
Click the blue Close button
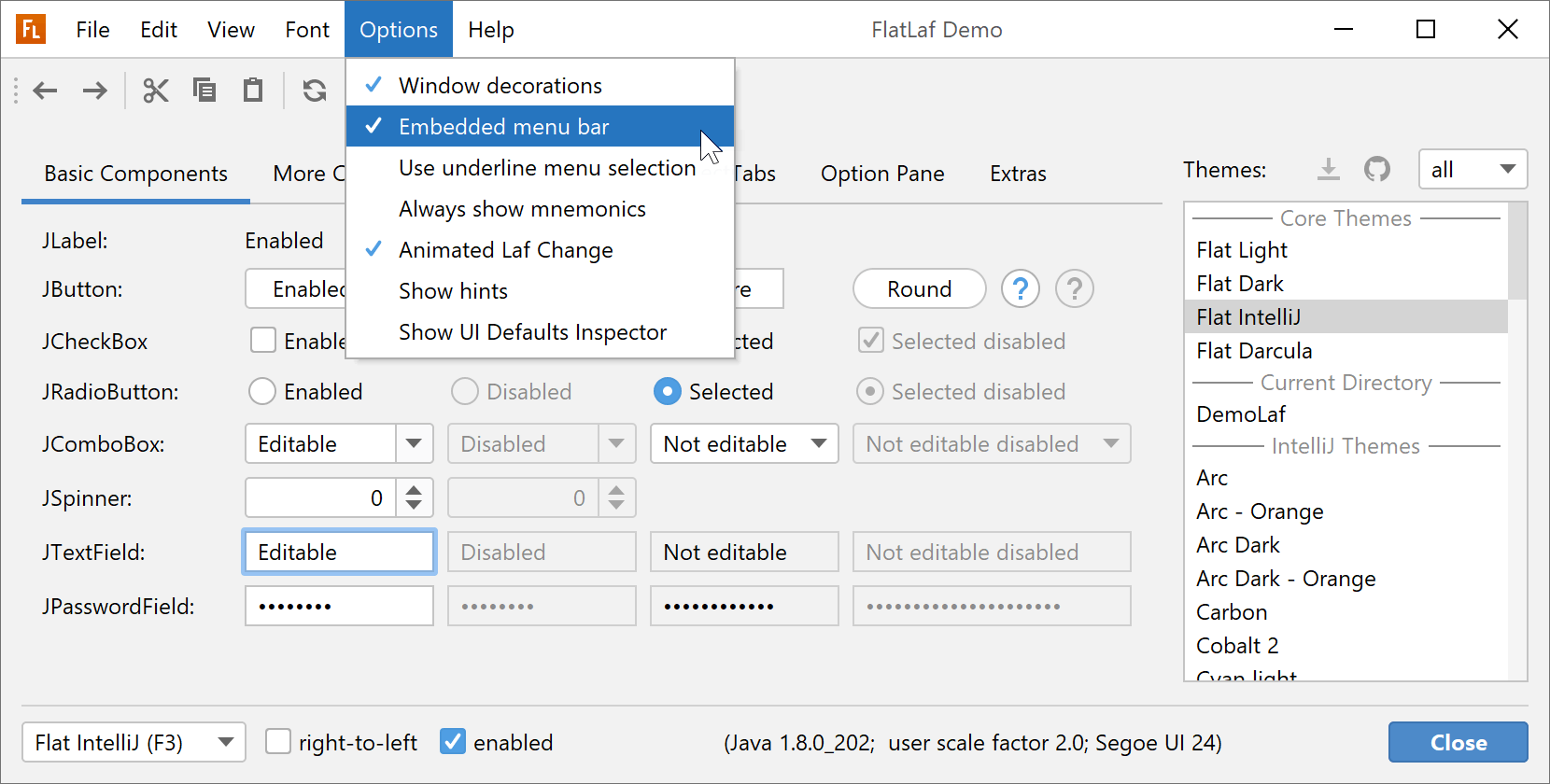click(x=1458, y=742)
